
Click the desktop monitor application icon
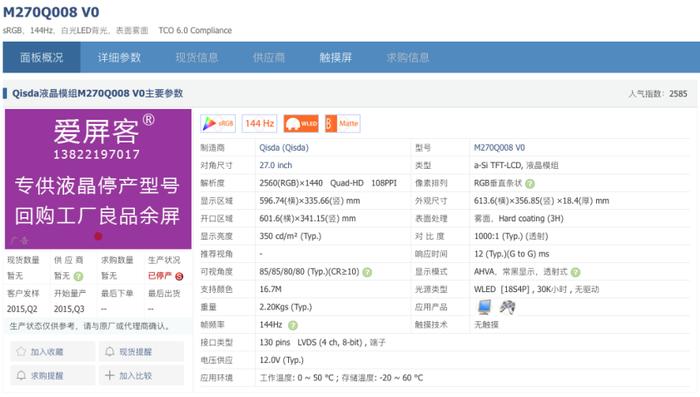tap(484, 307)
